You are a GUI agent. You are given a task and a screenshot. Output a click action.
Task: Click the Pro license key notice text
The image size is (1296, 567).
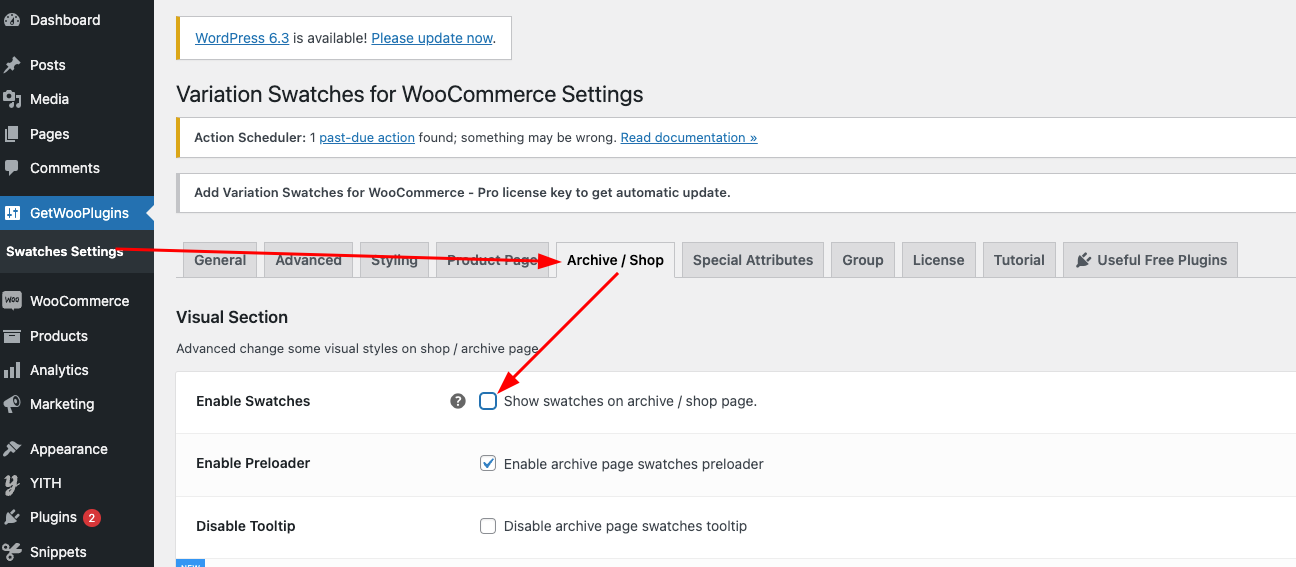point(462,192)
